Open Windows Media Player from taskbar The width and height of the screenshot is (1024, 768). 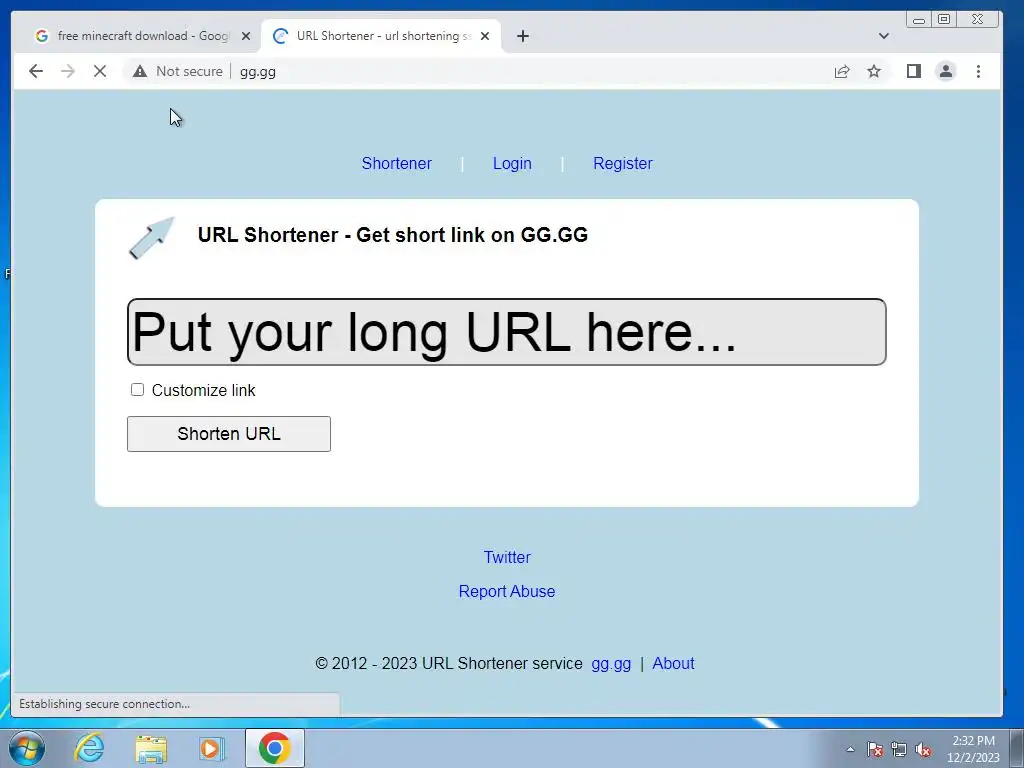tap(212, 748)
